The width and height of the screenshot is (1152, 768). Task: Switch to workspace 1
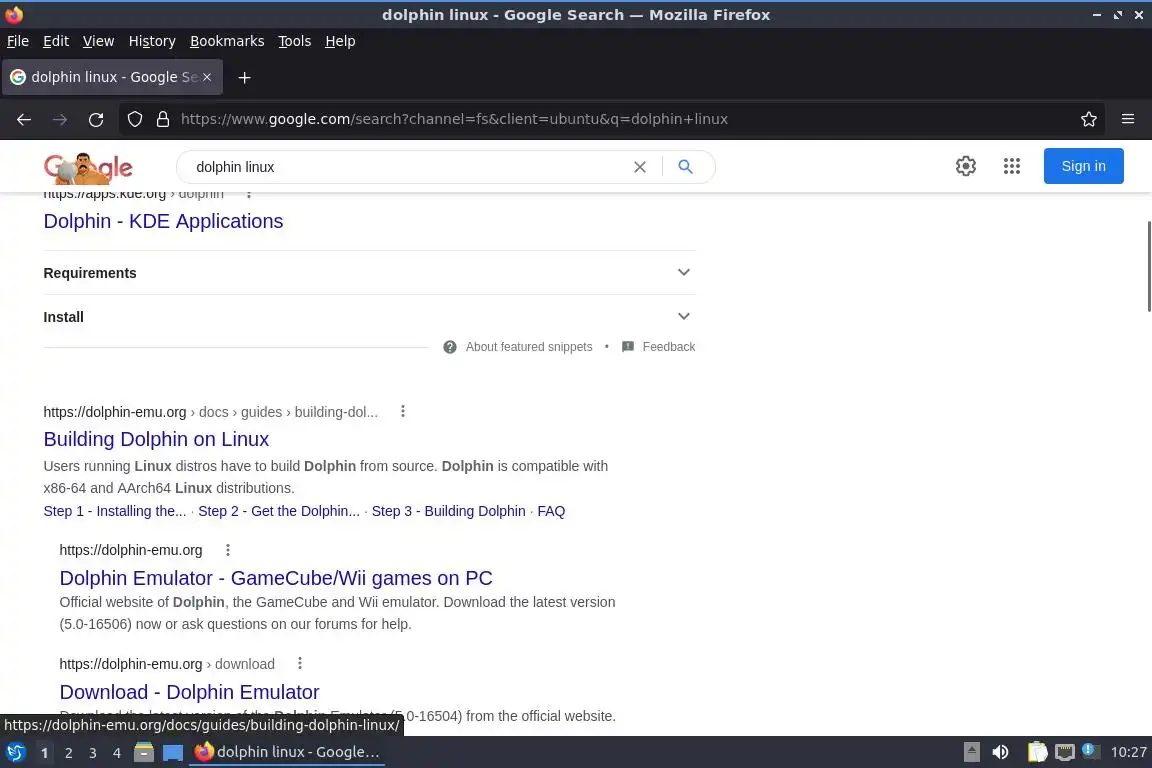pos(44,753)
